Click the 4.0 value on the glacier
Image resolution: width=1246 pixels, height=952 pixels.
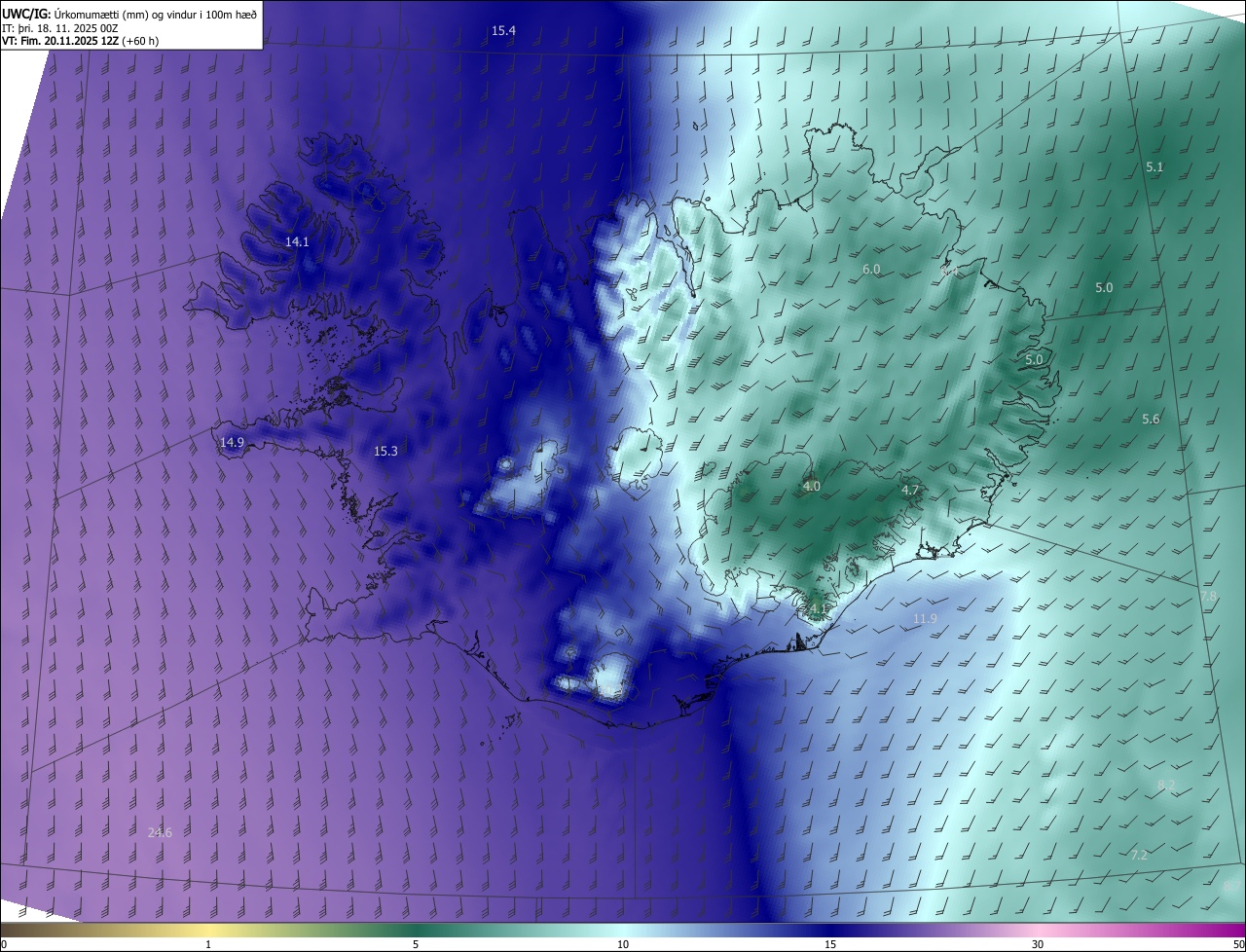click(812, 486)
